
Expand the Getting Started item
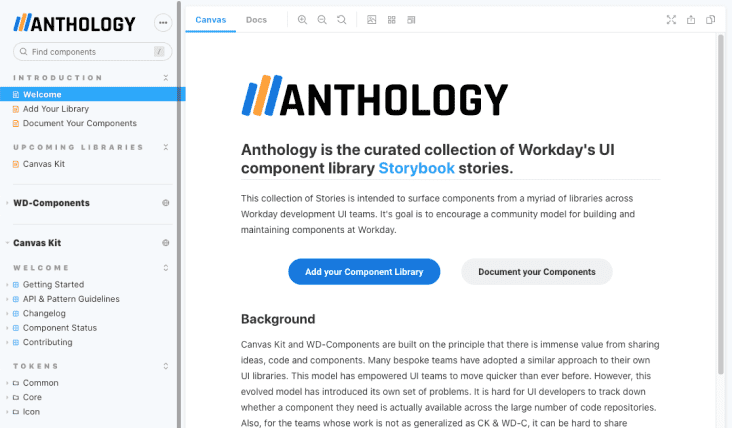[53, 284]
